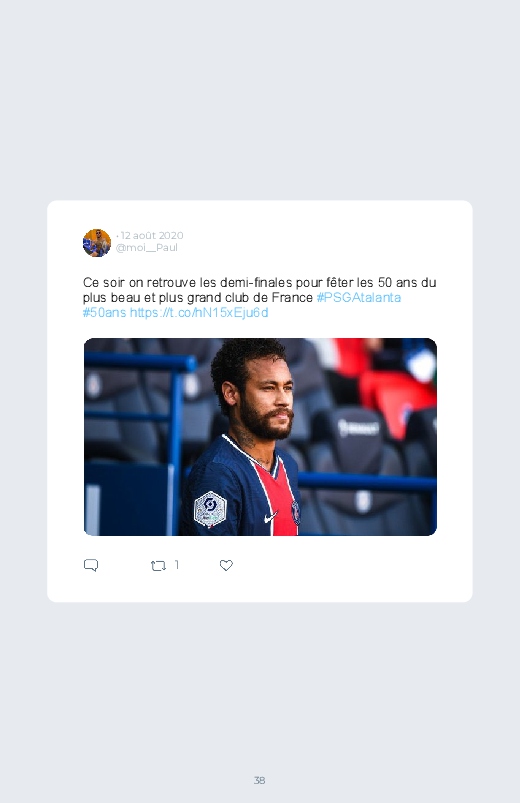
Task: Open the @moi__Paul handle
Action: click(147, 248)
